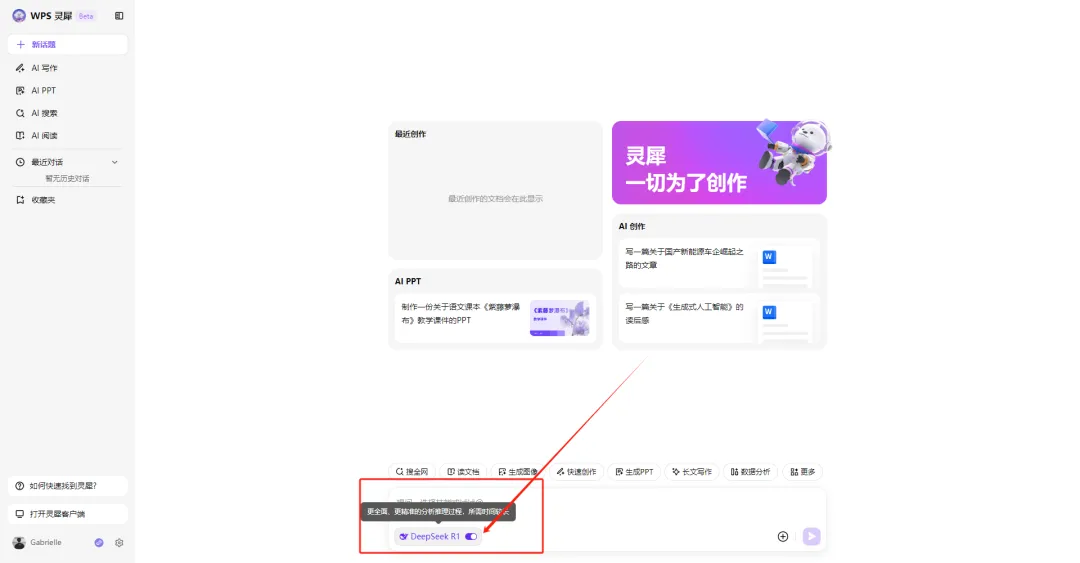Collapse the sidebar with the panel icon
Screen dimensions: 1080x563
click(119, 16)
